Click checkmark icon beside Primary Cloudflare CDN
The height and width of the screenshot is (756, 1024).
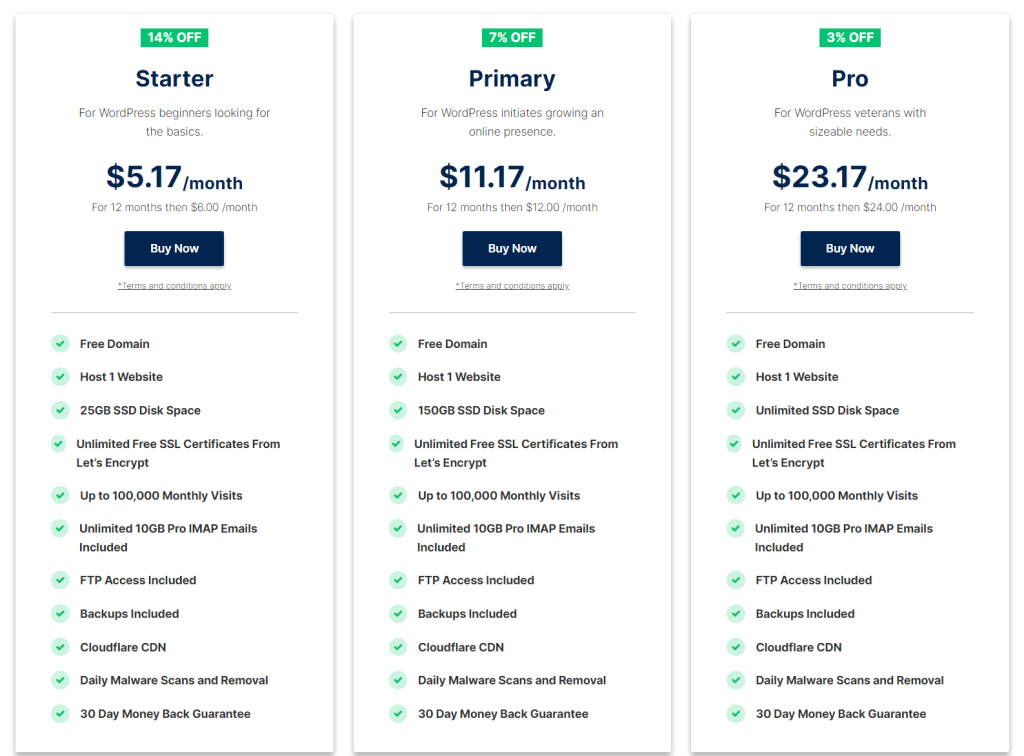[x=398, y=647]
